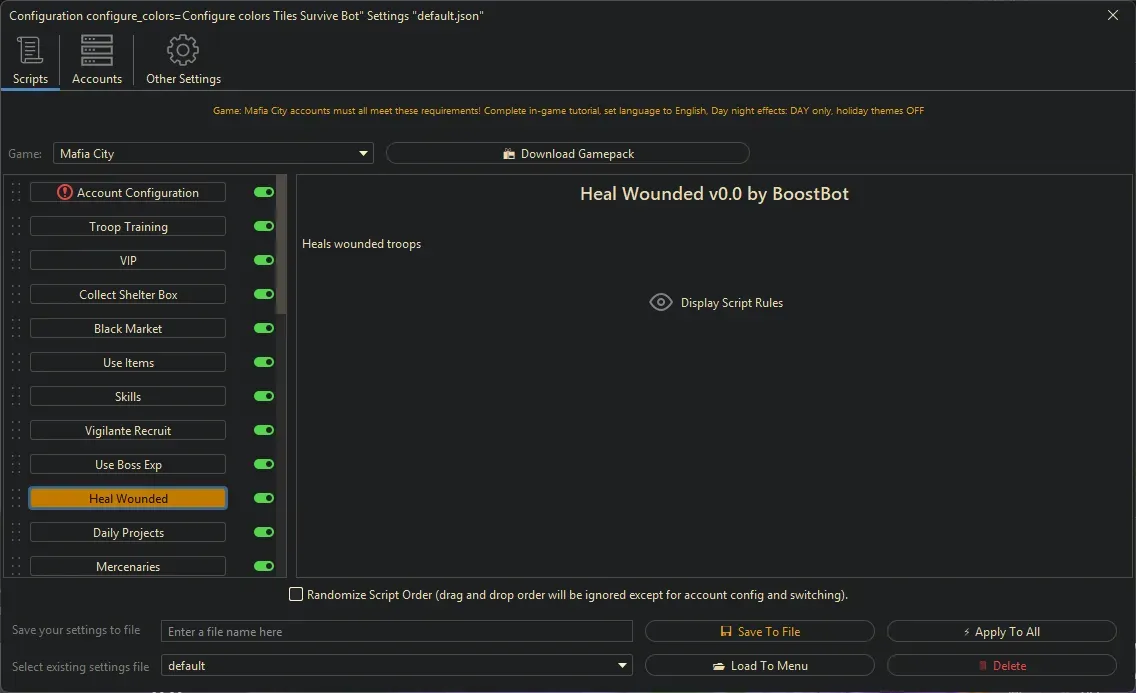This screenshot has height=693, width=1136.
Task: Toggle off the VIP script switch
Action: point(264,261)
